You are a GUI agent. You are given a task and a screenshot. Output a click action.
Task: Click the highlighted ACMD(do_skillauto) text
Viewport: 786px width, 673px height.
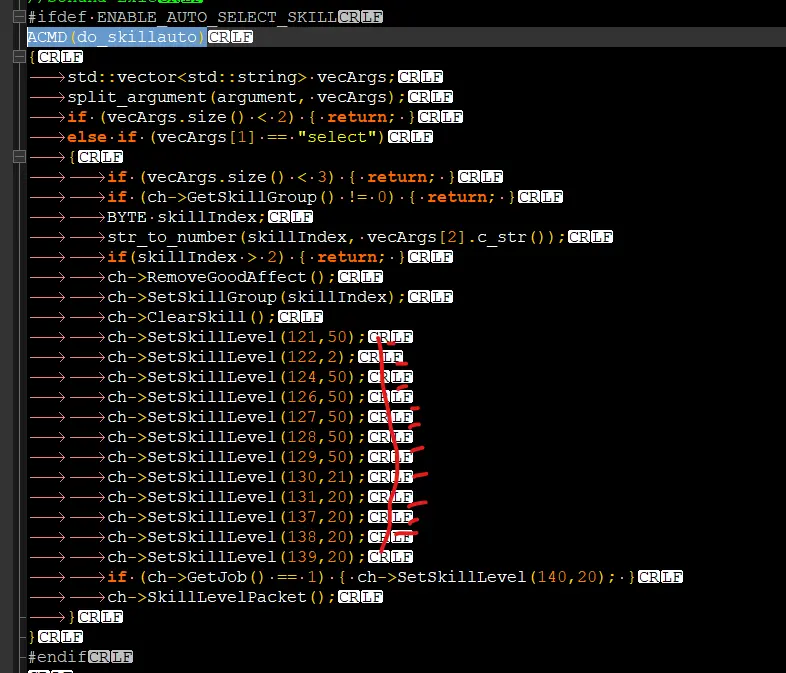(116, 37)
